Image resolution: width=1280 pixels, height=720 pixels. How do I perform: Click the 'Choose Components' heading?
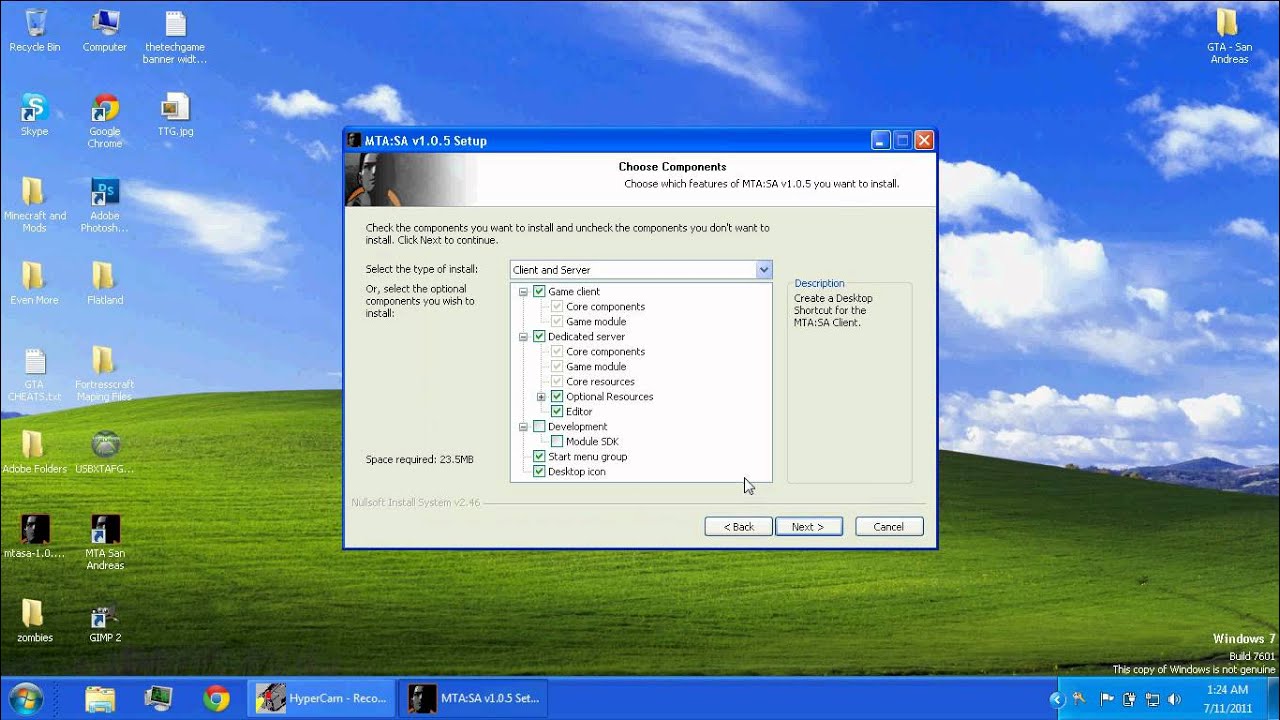(672, 167)
